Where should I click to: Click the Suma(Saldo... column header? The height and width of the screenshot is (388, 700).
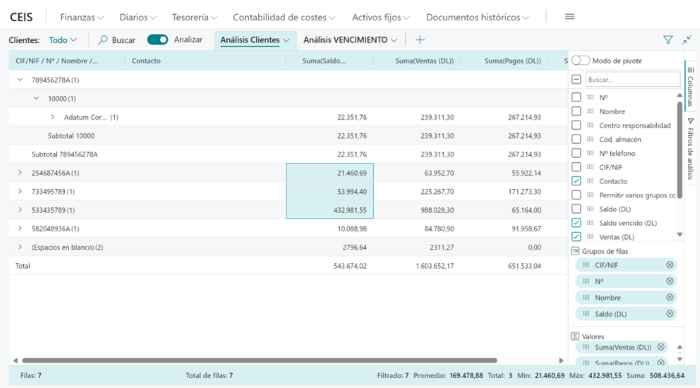click(324, 61)
